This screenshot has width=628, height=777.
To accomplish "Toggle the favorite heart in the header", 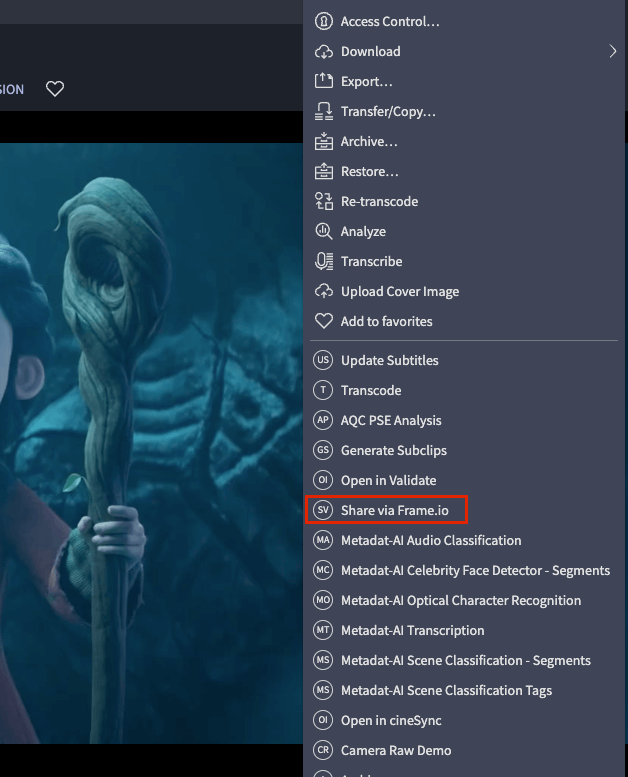I will tap(55, 89).
